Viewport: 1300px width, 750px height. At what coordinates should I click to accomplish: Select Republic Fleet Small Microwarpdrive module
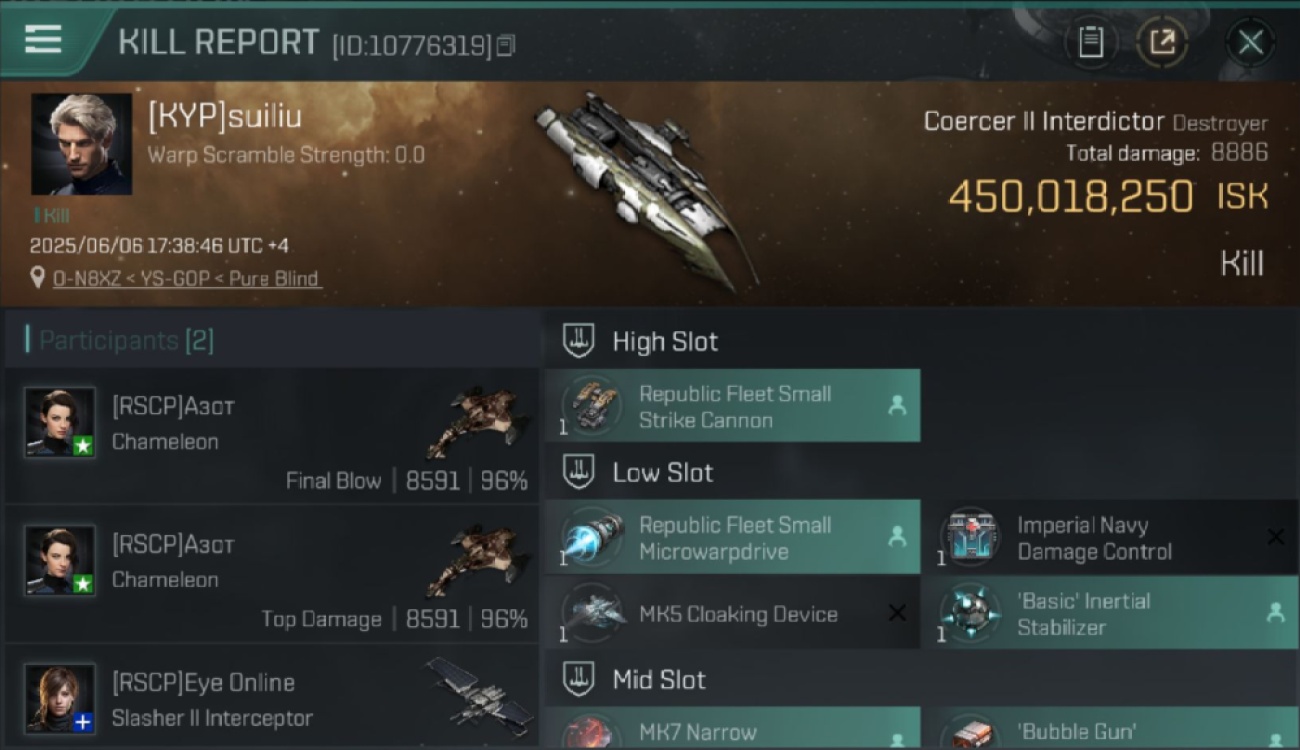(x=732, y=537)
